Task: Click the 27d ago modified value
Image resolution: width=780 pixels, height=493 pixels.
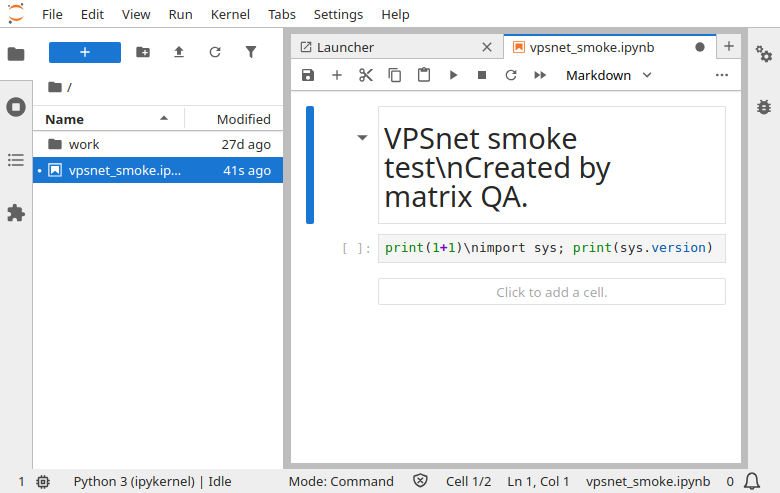Action: coord(246,144)
